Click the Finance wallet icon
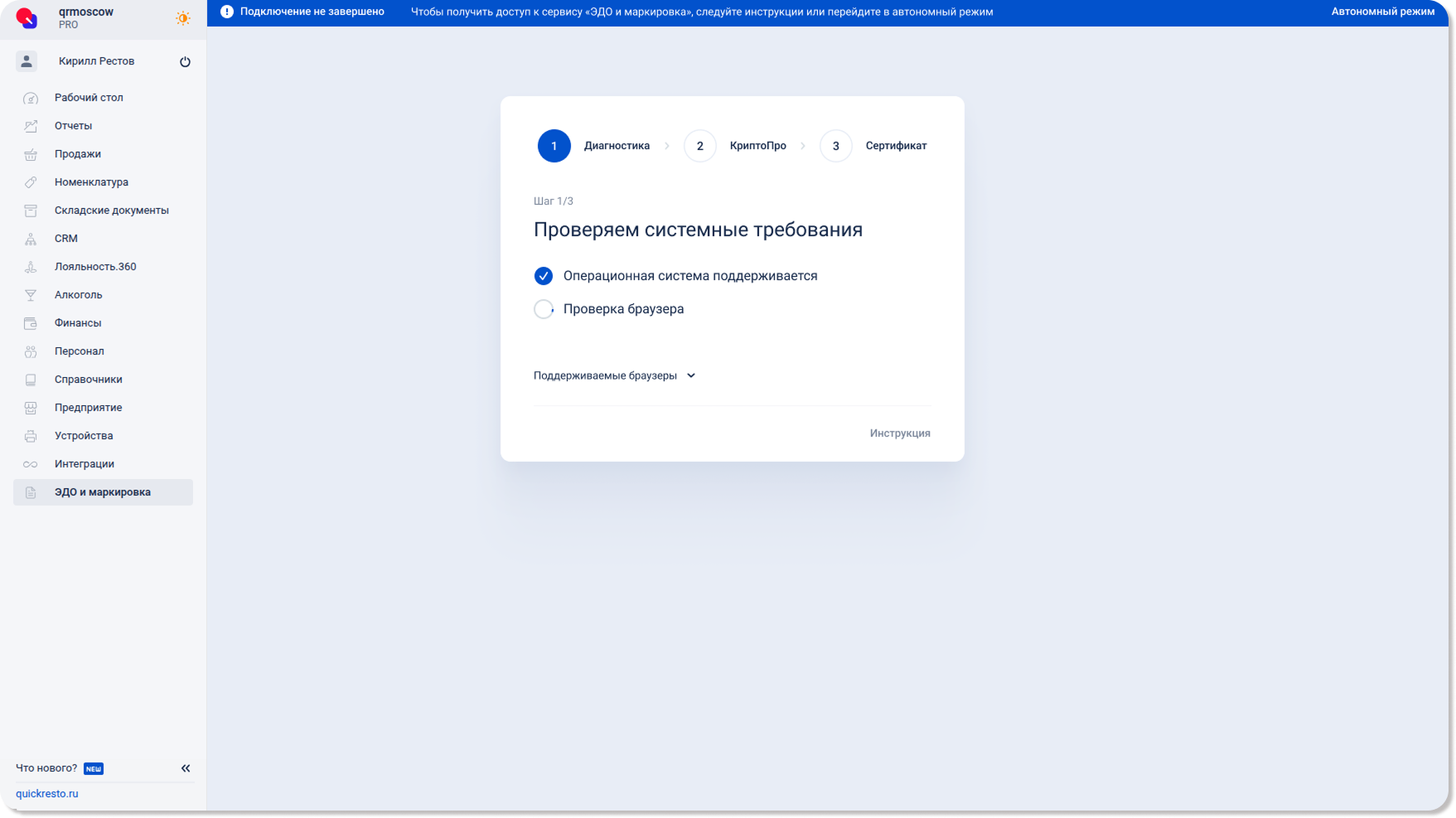This screenshot has height=818, width=1456. click(31, 323)
